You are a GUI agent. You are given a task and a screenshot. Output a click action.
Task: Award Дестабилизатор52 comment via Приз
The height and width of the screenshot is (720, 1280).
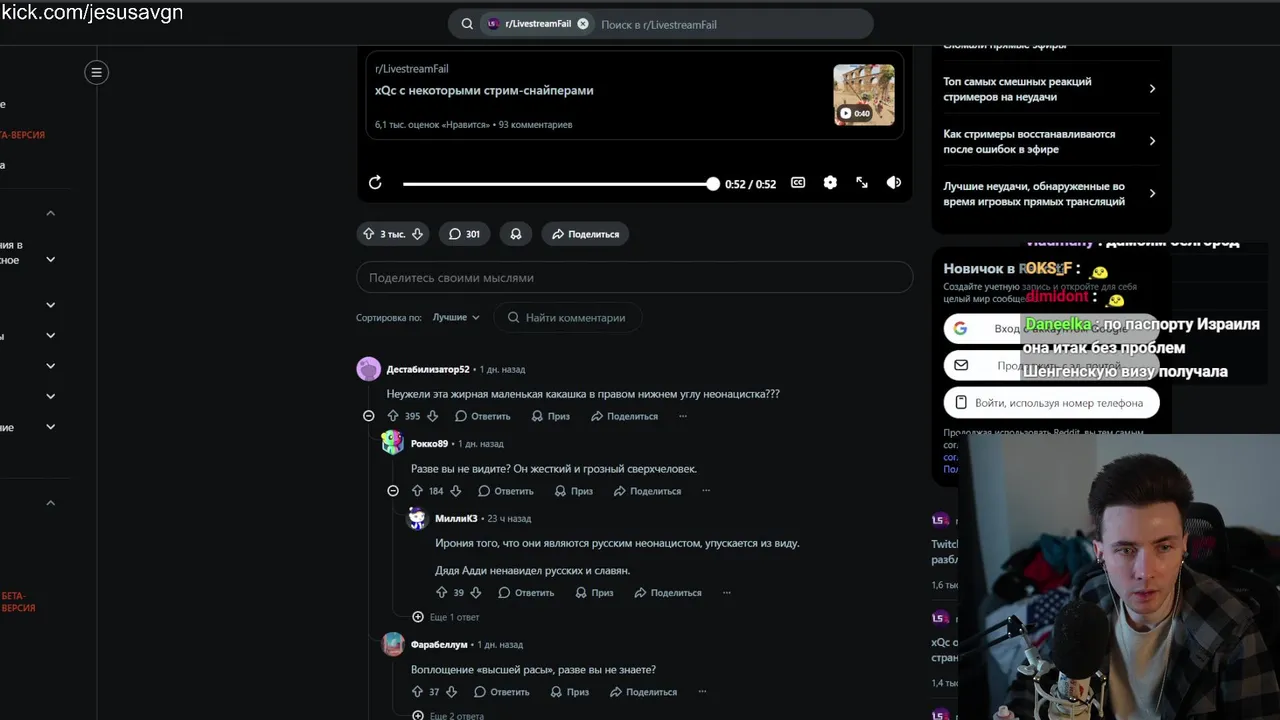click(551, 416)
